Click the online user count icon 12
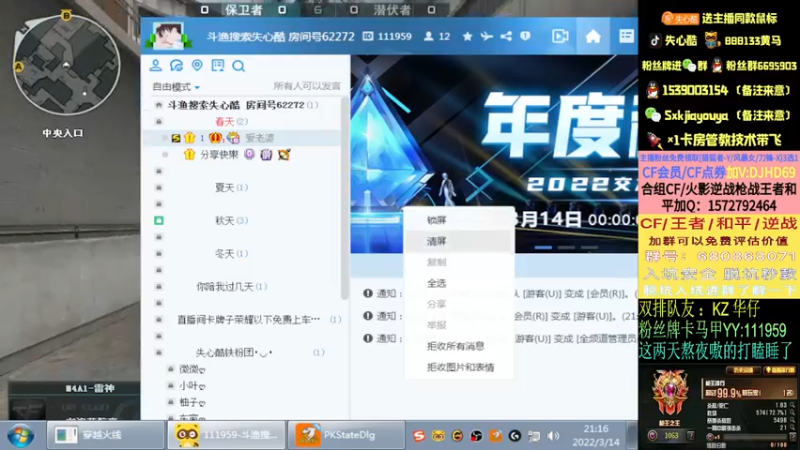 click(437, 36)
